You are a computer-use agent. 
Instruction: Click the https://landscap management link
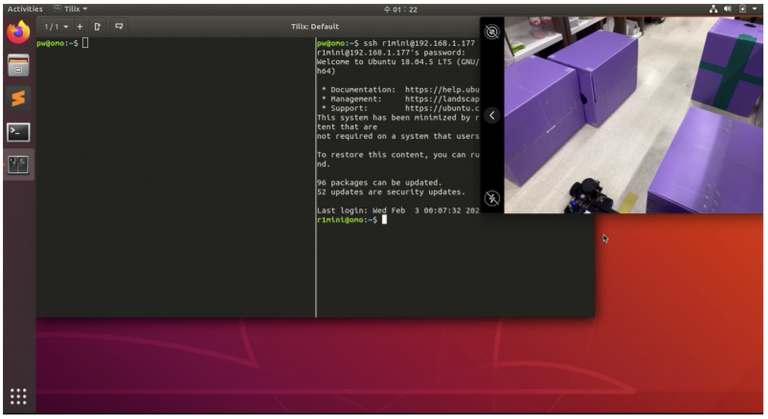pos(442,99)
